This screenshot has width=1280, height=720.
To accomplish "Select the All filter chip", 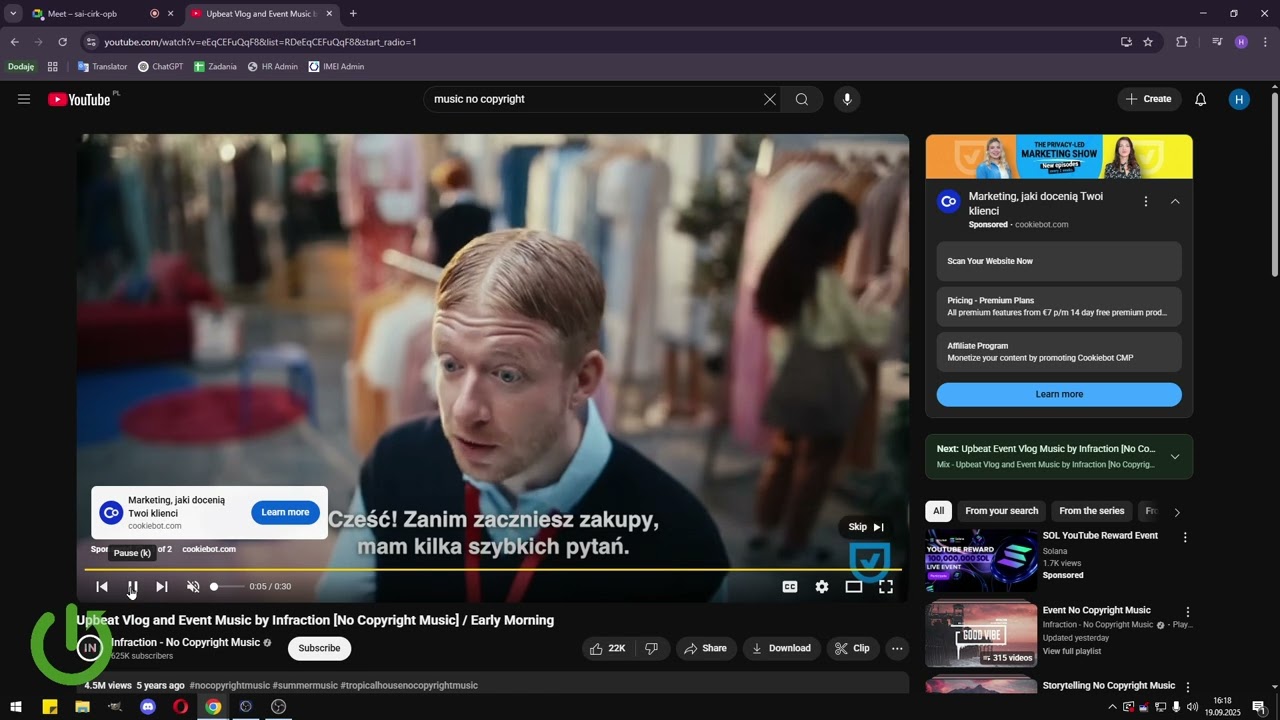I will [x=938, y=511].
